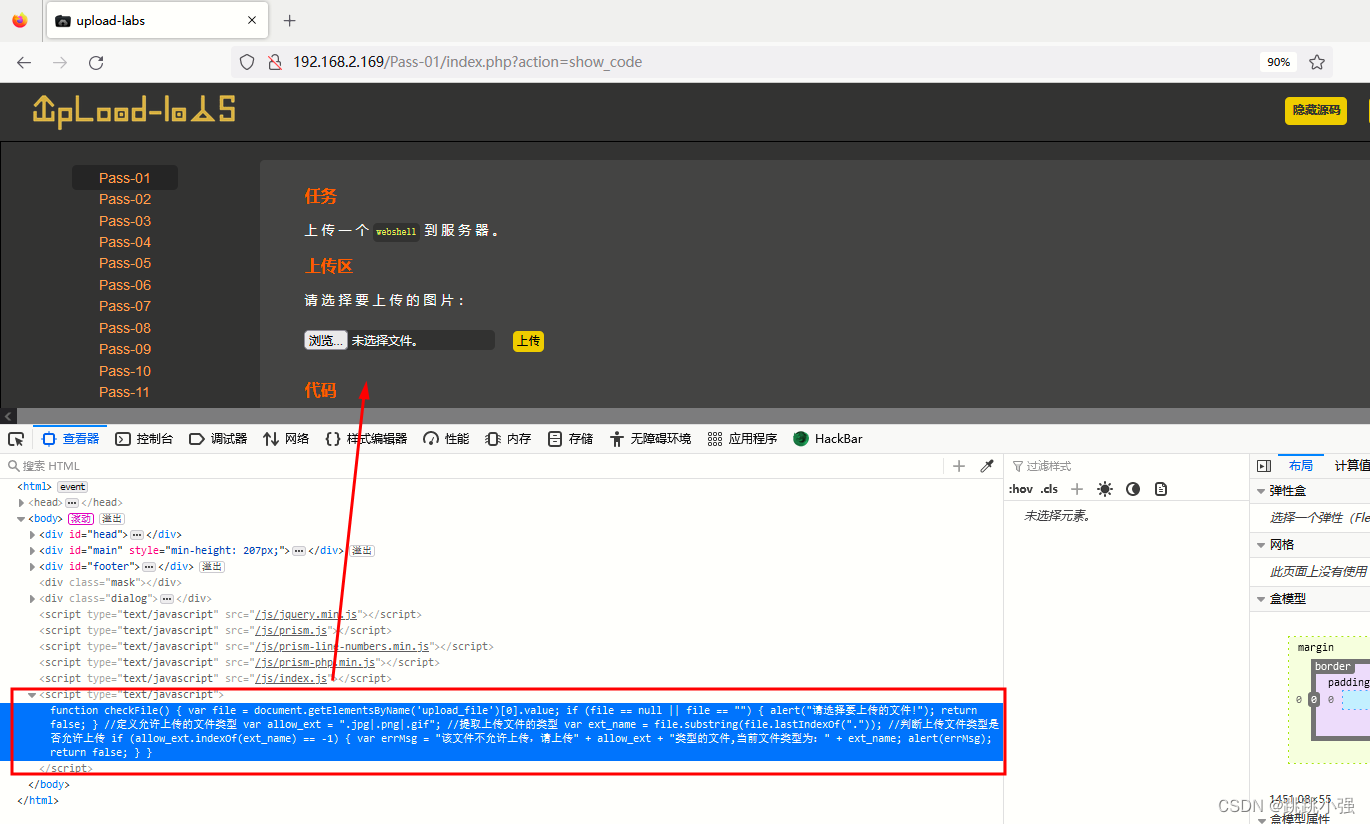
Task: Toggle dark color scheme simulation icon
Action: click(x=1133, y=489)
